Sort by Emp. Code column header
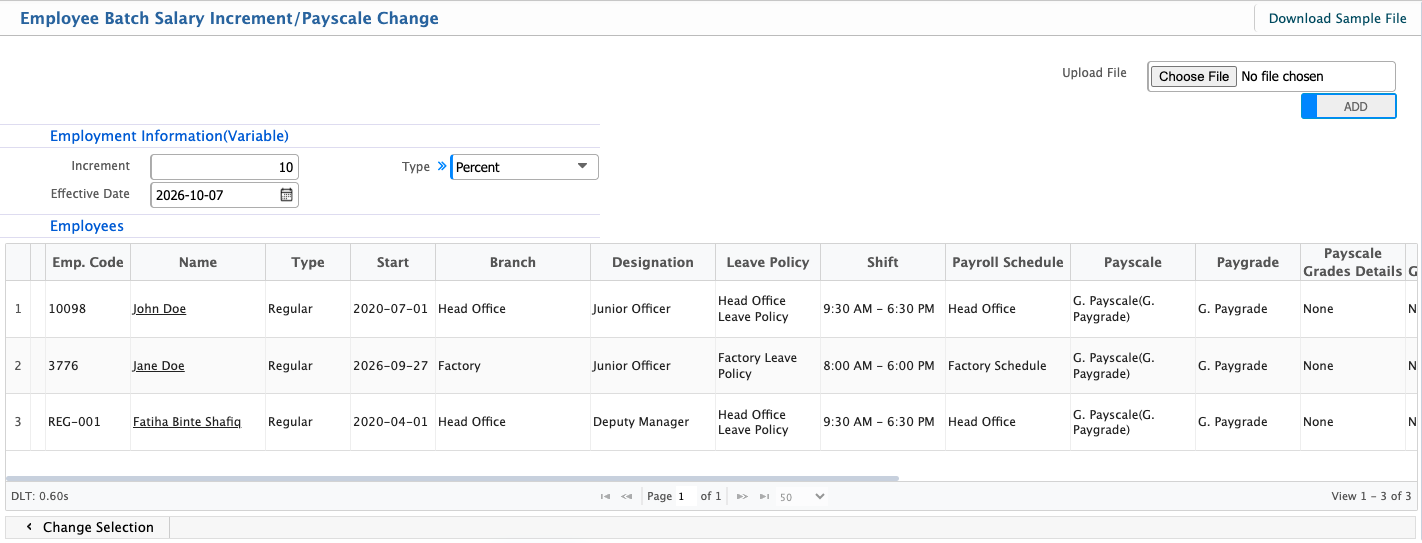Image resolution: width=1422 pixels, height=543 pixels. click(x=88, y=262)
